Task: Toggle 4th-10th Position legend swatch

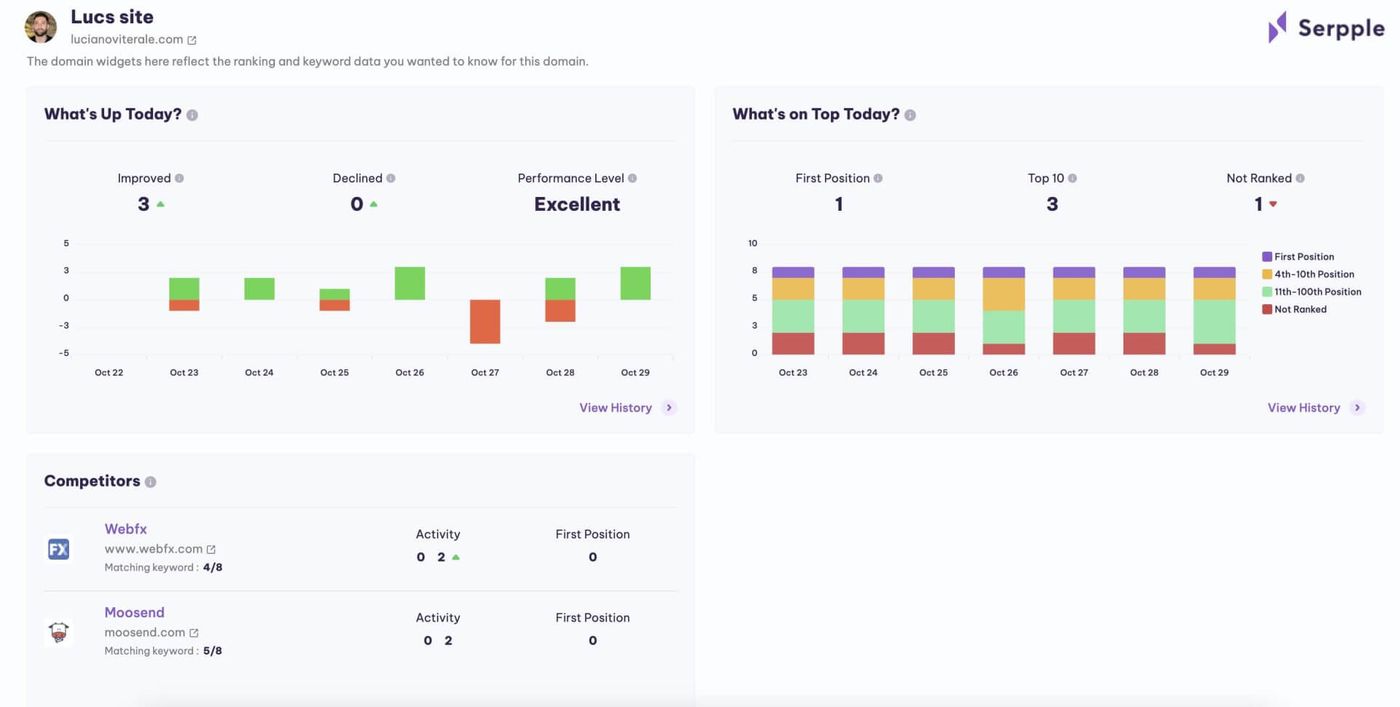Action: click(1267, 274)
